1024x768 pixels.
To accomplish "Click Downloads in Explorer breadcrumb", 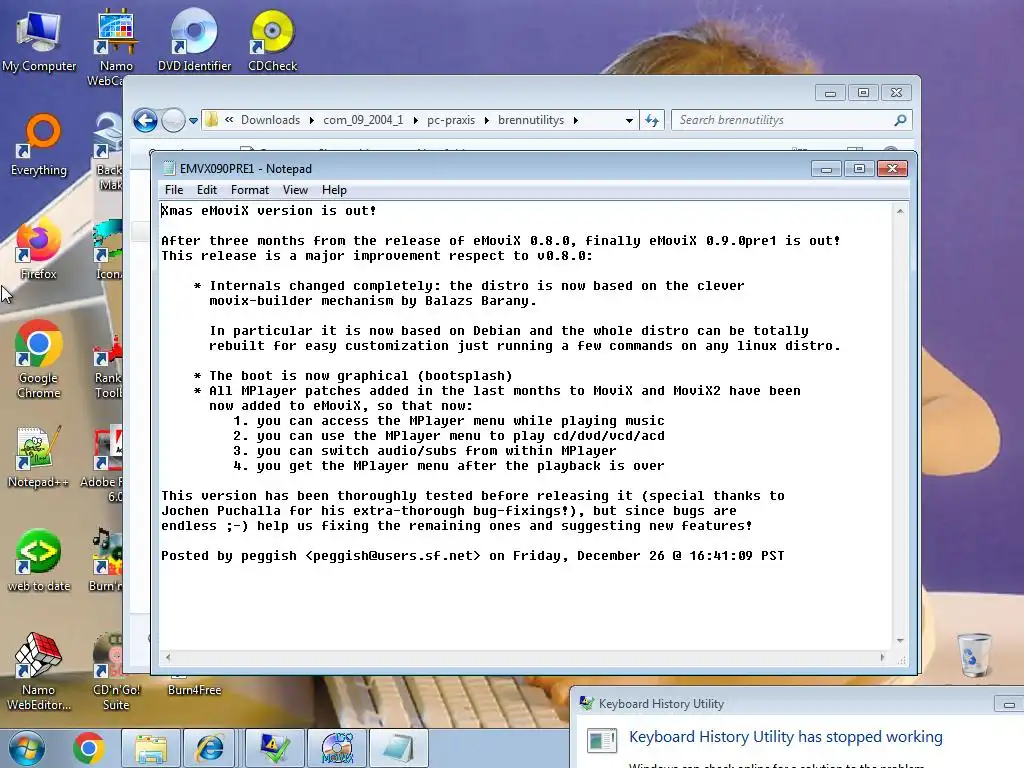I will [x=270, y=120].
